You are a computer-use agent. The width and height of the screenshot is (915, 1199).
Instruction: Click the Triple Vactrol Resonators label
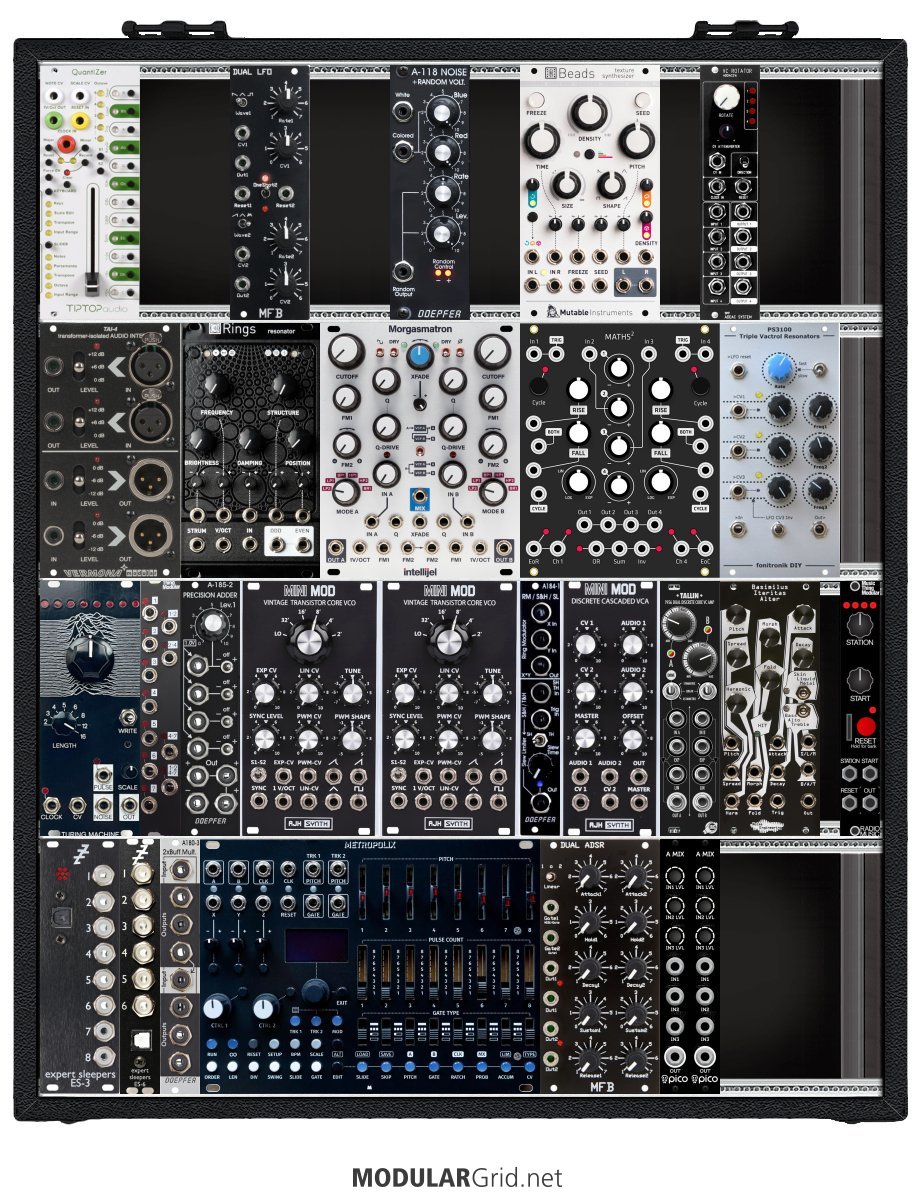(779, 336)
